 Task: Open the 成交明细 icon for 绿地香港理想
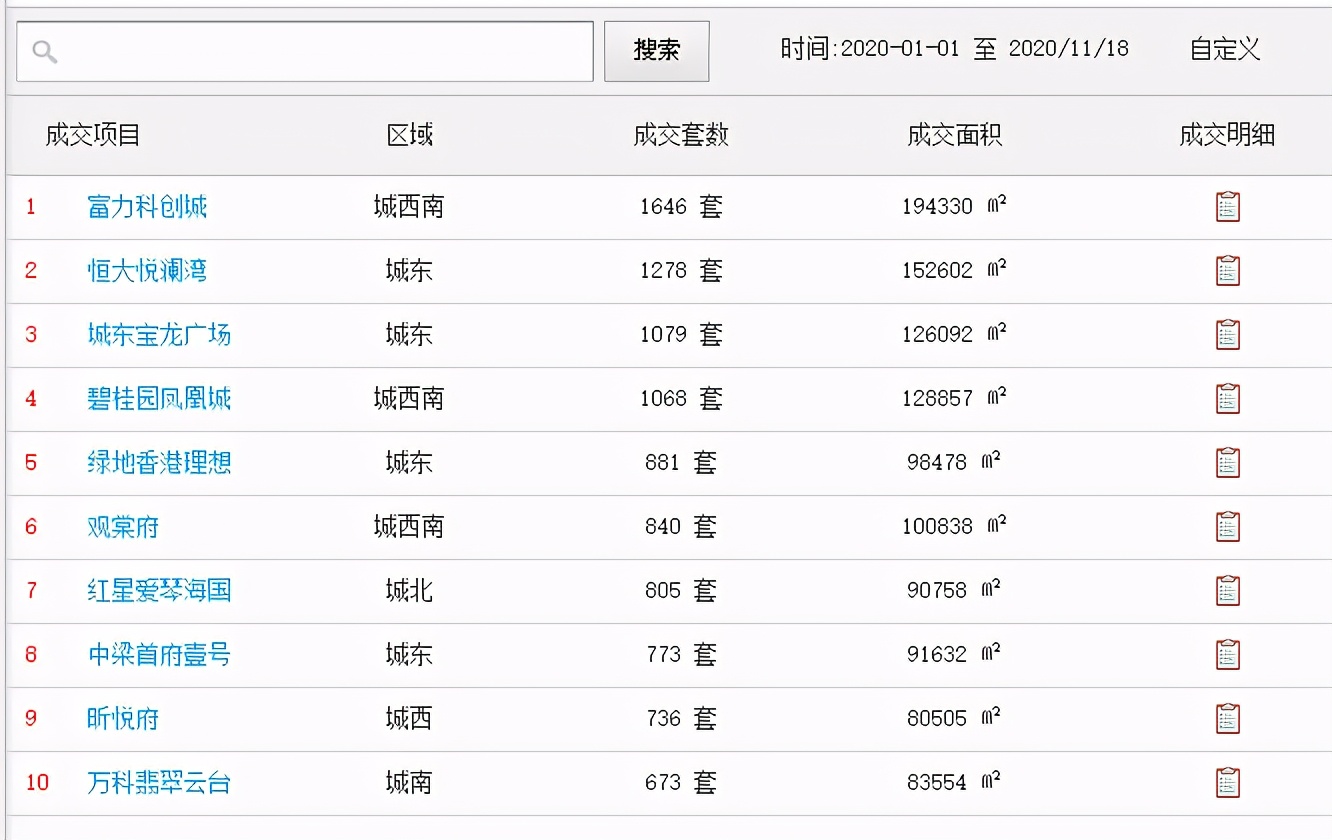pos(1226,462)
